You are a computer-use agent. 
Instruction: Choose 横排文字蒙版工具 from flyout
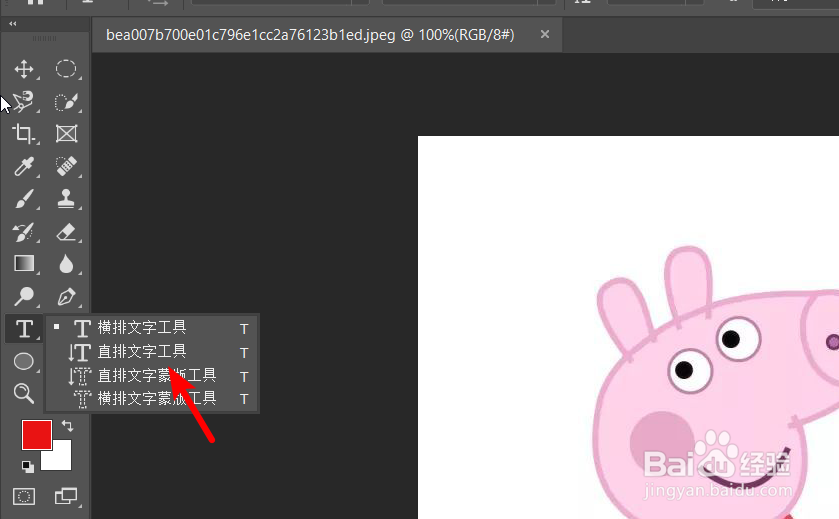pos(152,399)
